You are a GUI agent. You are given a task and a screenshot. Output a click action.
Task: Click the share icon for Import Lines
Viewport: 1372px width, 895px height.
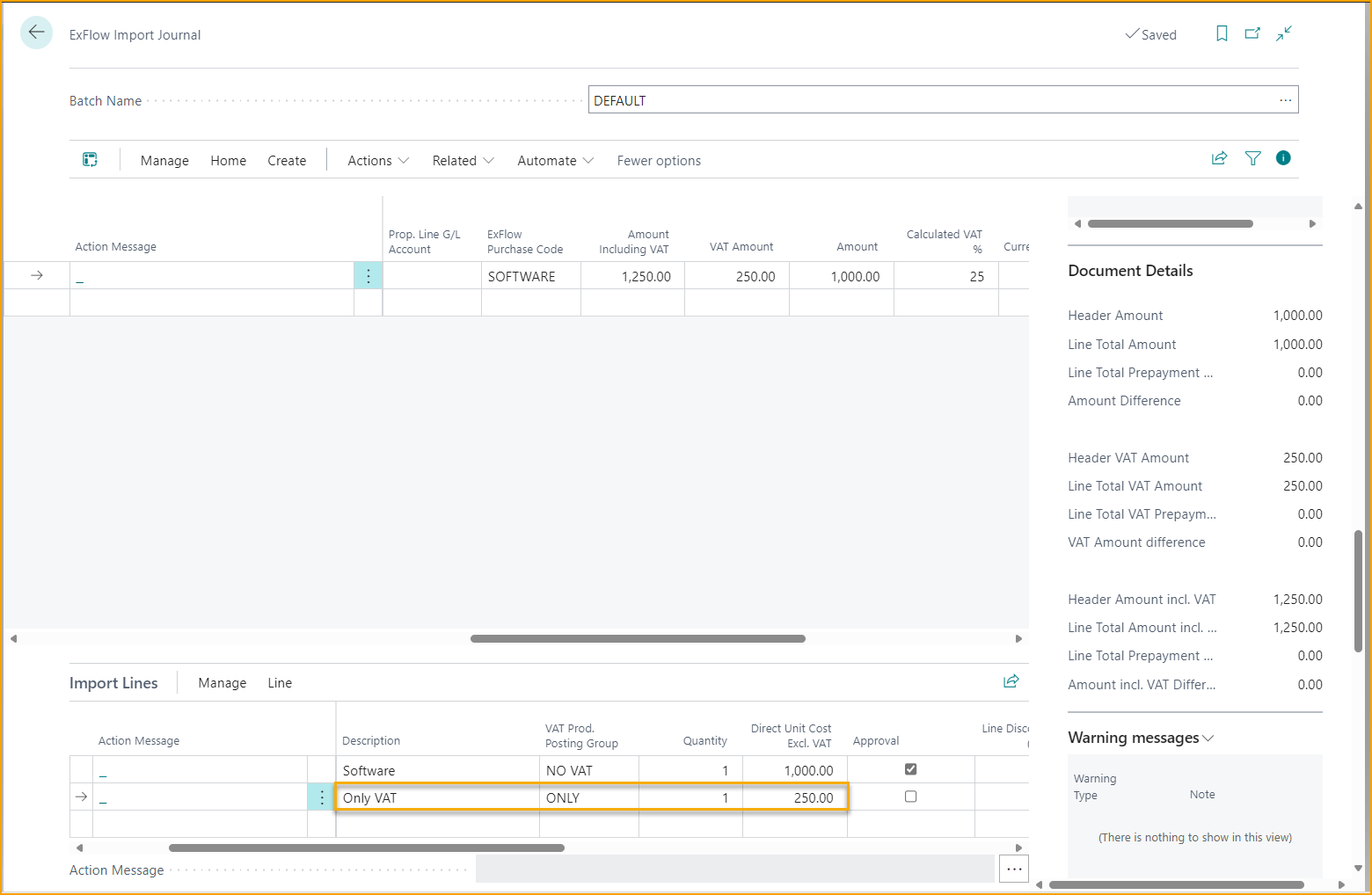click(x=1011, y=681)
